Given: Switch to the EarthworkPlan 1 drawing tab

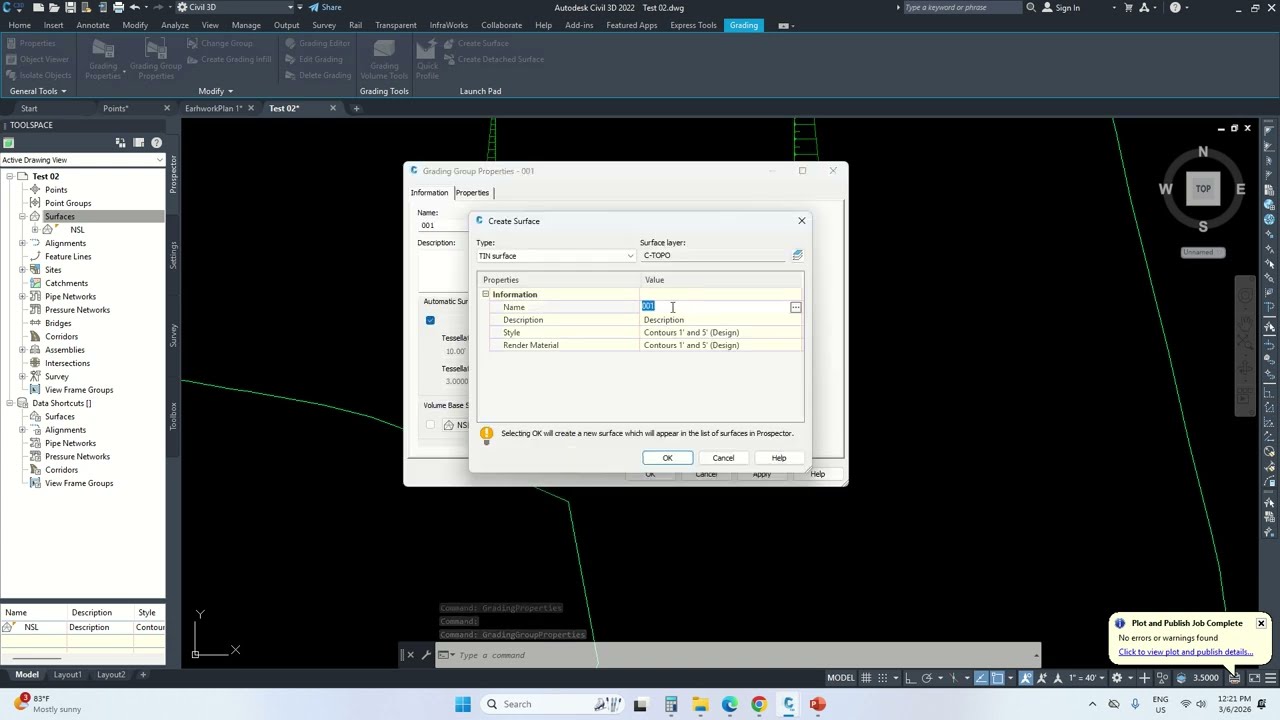Looking at the screenshot, I should 213,108.
